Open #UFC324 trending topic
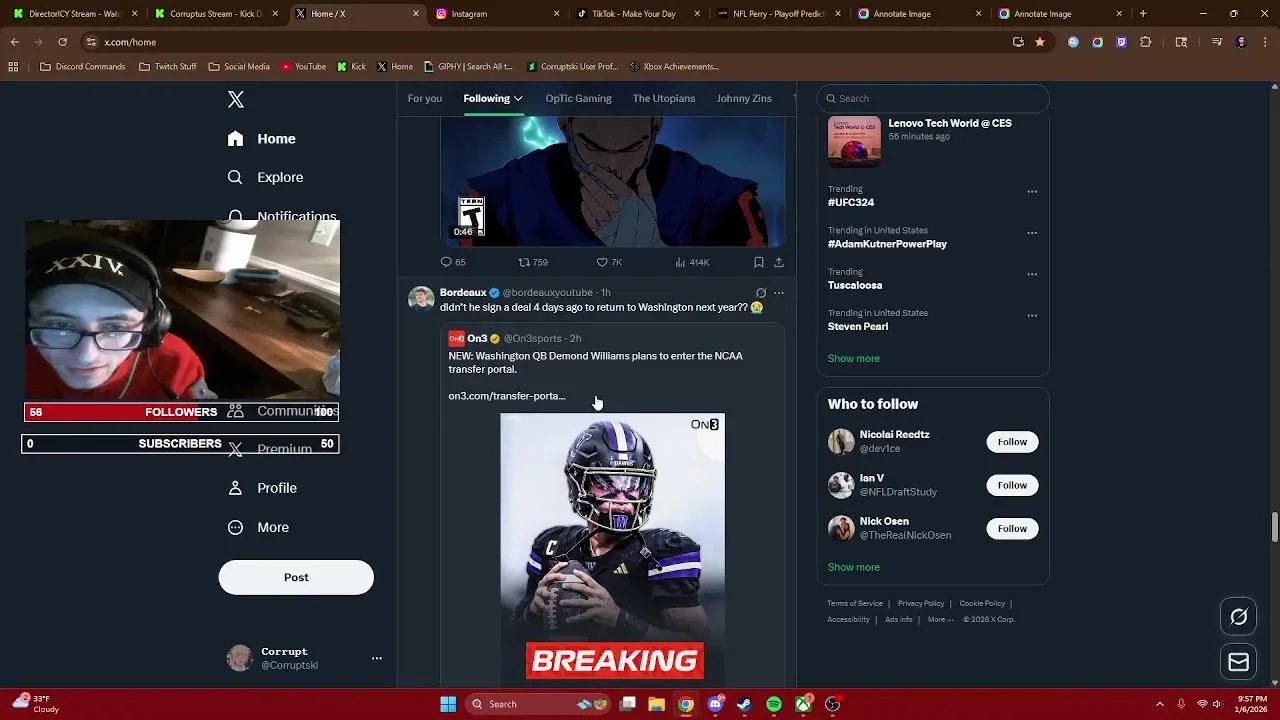The width and height of the screenshot is (1280, 720). coord(851,202)
